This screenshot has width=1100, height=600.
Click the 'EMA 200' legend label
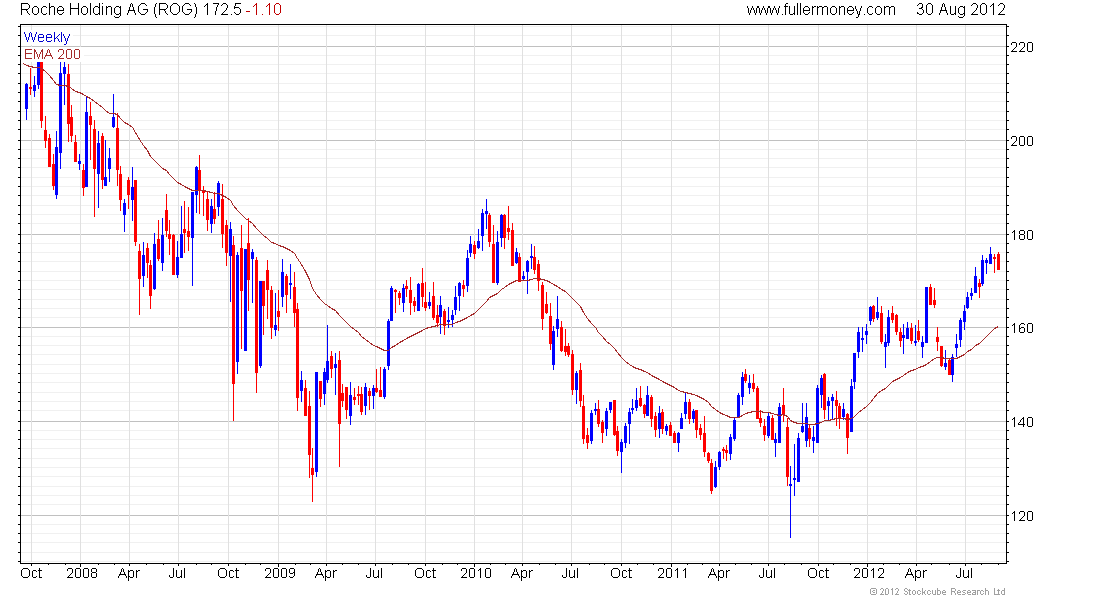point(52,54)
